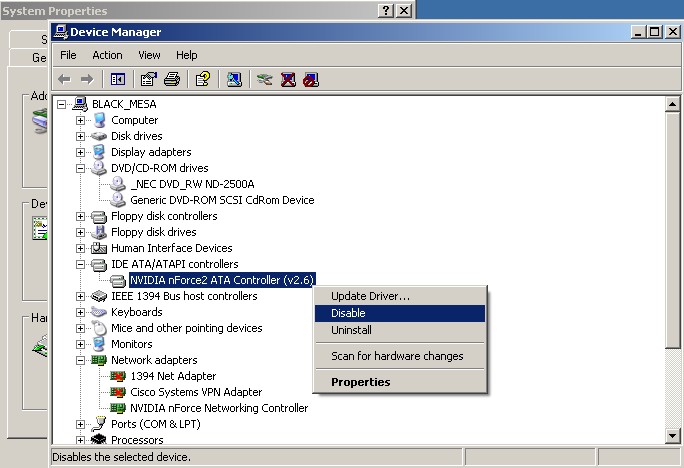Collapse the Network adapters node
Image resolution: width=684 pixels, height=468 pixels.
coord(81,360)
